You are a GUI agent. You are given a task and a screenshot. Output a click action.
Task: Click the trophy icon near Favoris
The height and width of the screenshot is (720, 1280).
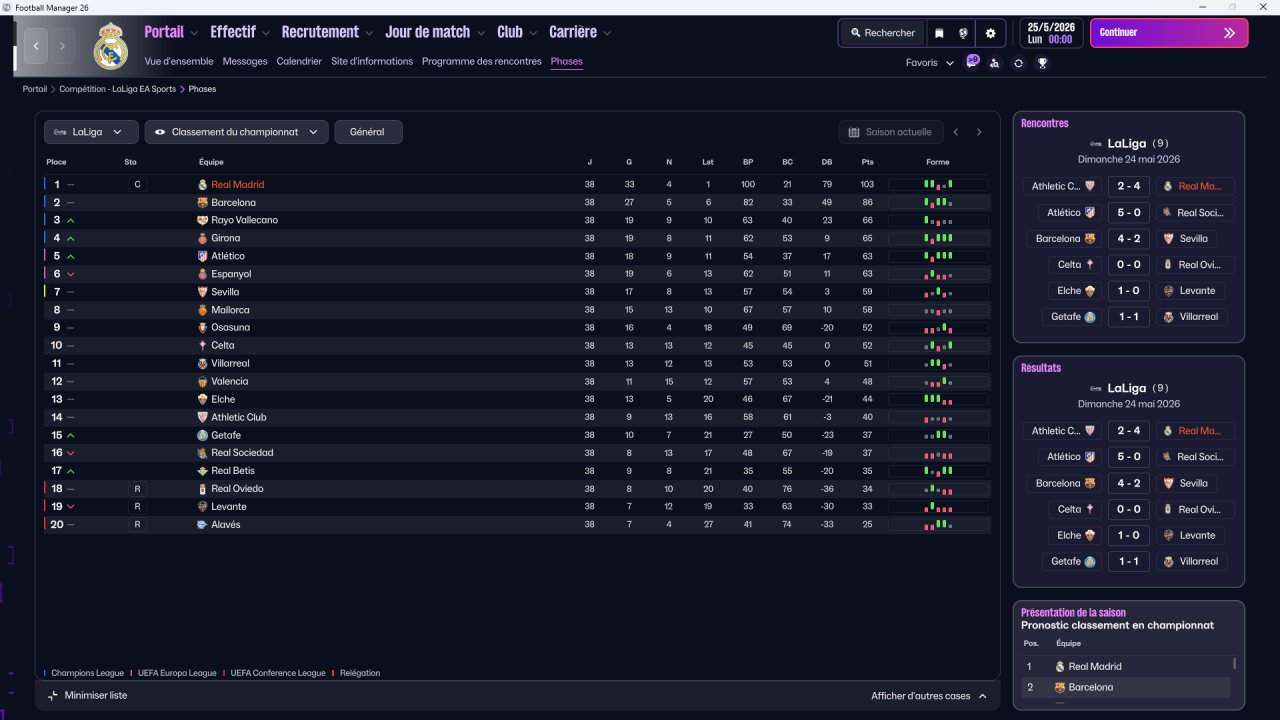[1042, 63]
